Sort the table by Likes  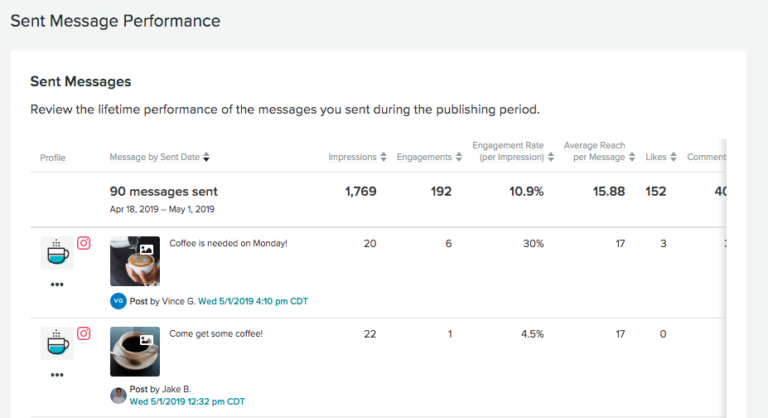[660, 157]
